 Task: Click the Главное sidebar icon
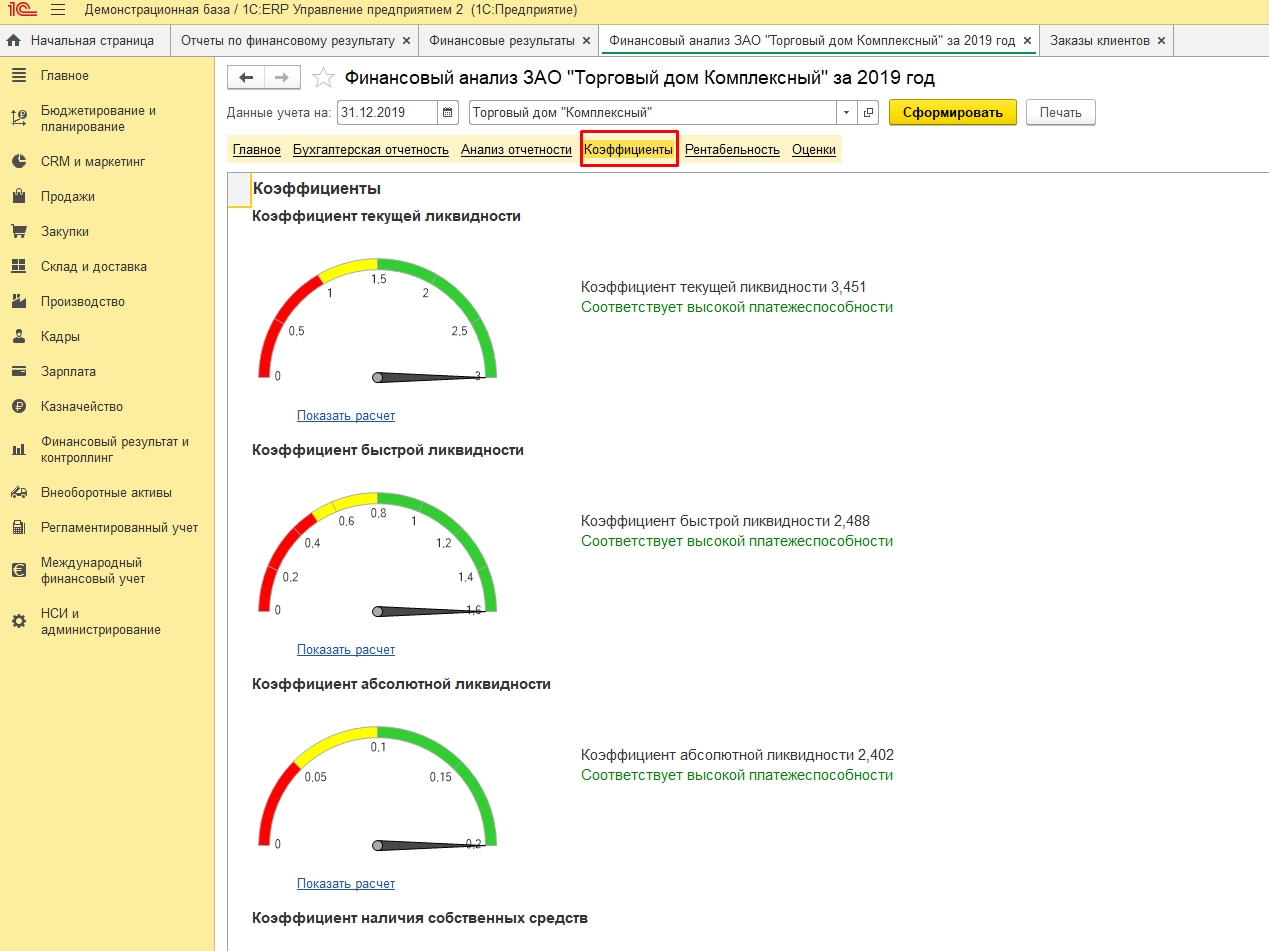18,76
